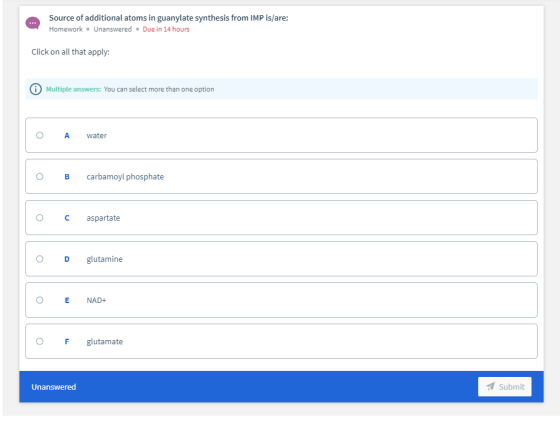Click the letter E option label
The height and width of the screenshot is (440, 560).
tap(67, 300)
